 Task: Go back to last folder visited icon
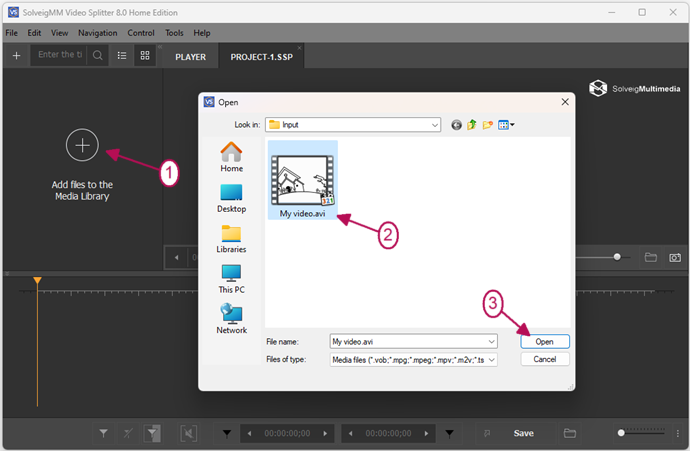[456, 125]
